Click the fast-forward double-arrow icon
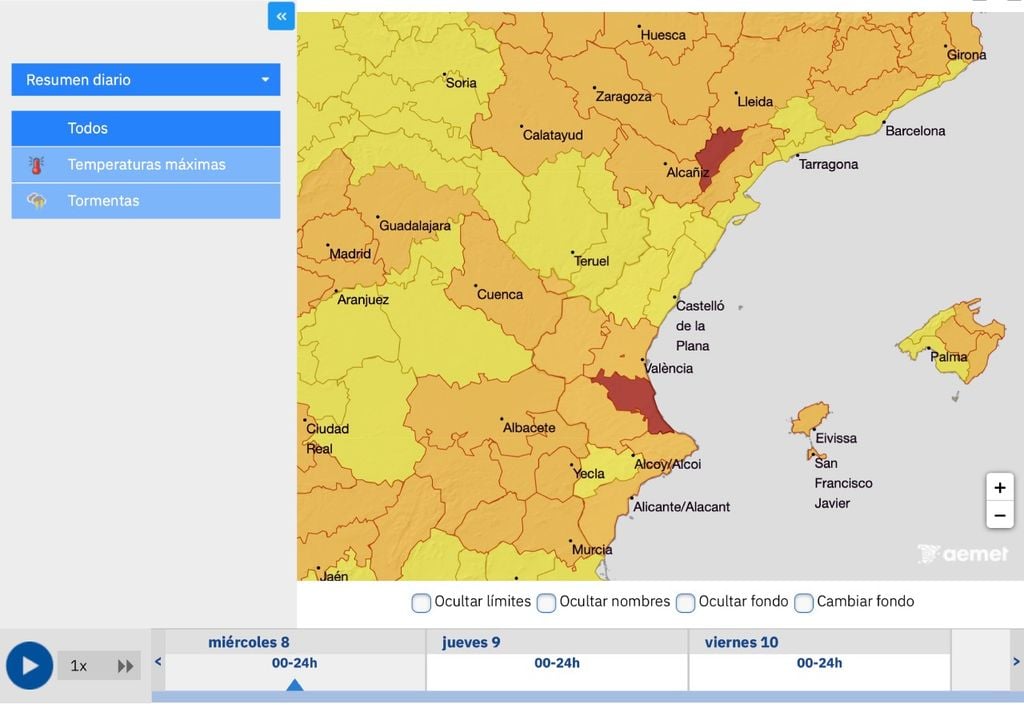This screenshot has height=720, width=1024. tap(125, 666)
